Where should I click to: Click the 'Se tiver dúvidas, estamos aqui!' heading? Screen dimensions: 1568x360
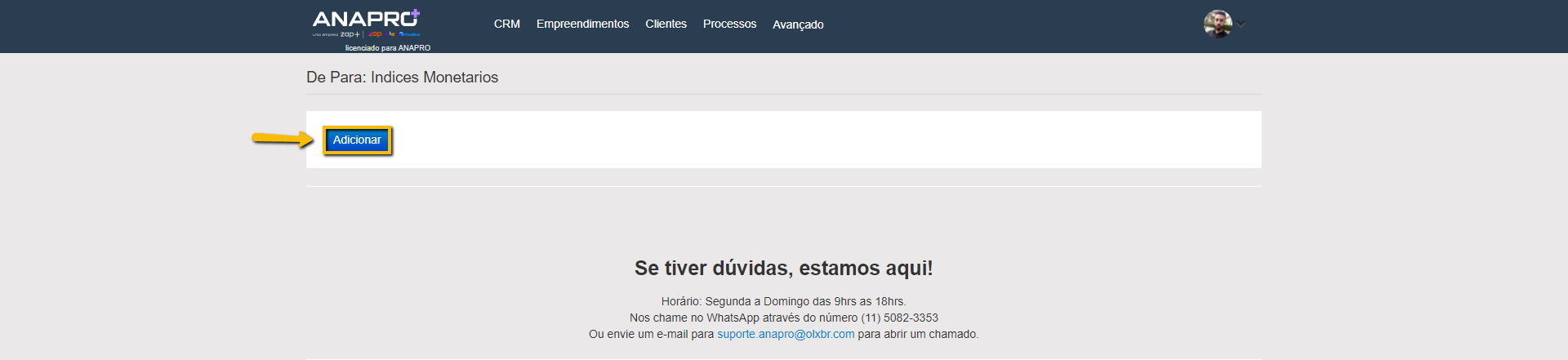tap(783, 268)
